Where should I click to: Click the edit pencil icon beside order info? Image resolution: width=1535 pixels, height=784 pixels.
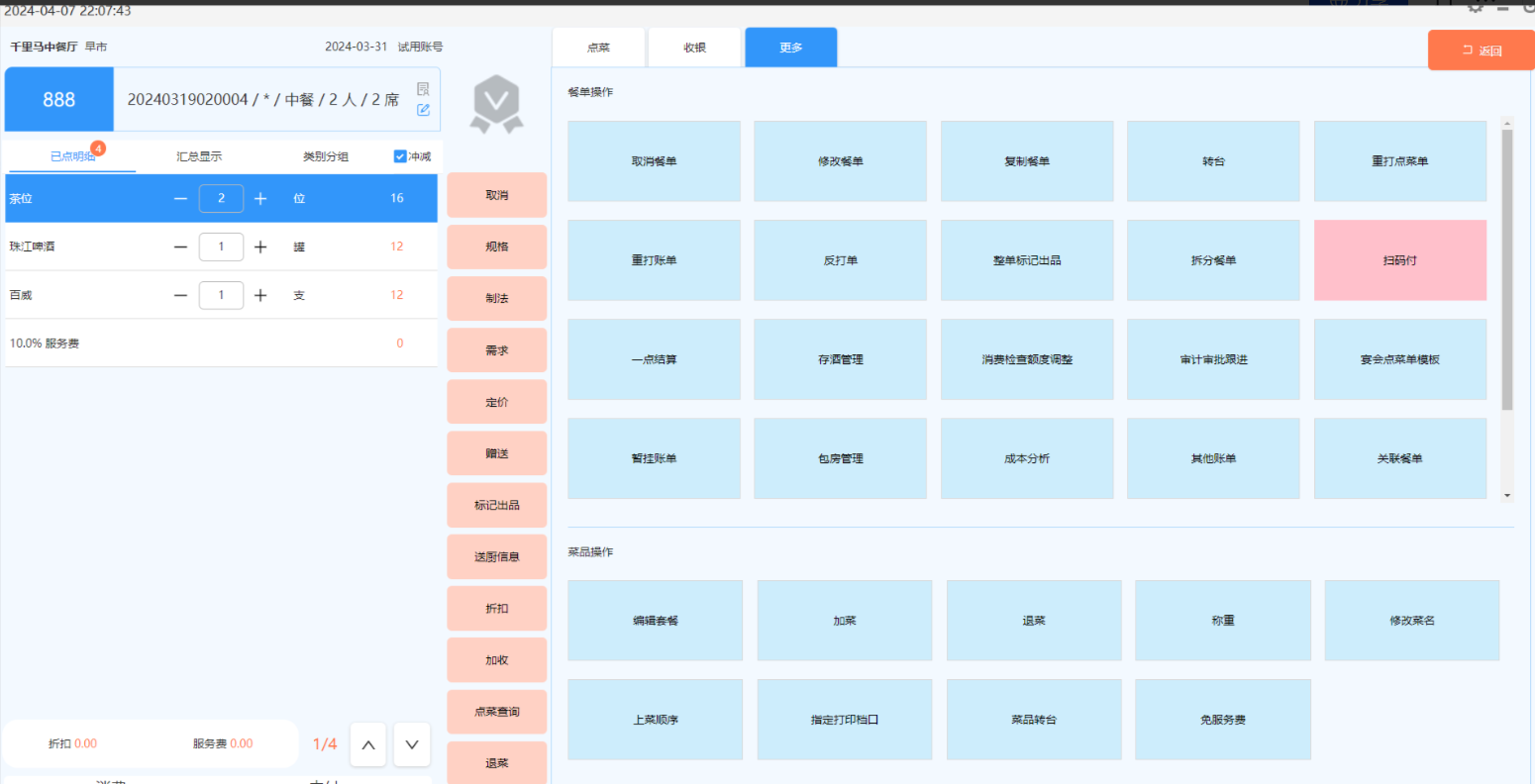[423, 110]
